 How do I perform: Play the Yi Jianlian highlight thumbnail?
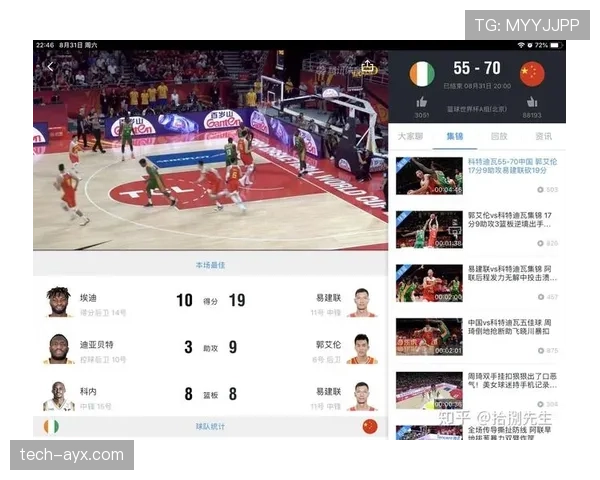point(429,283)
